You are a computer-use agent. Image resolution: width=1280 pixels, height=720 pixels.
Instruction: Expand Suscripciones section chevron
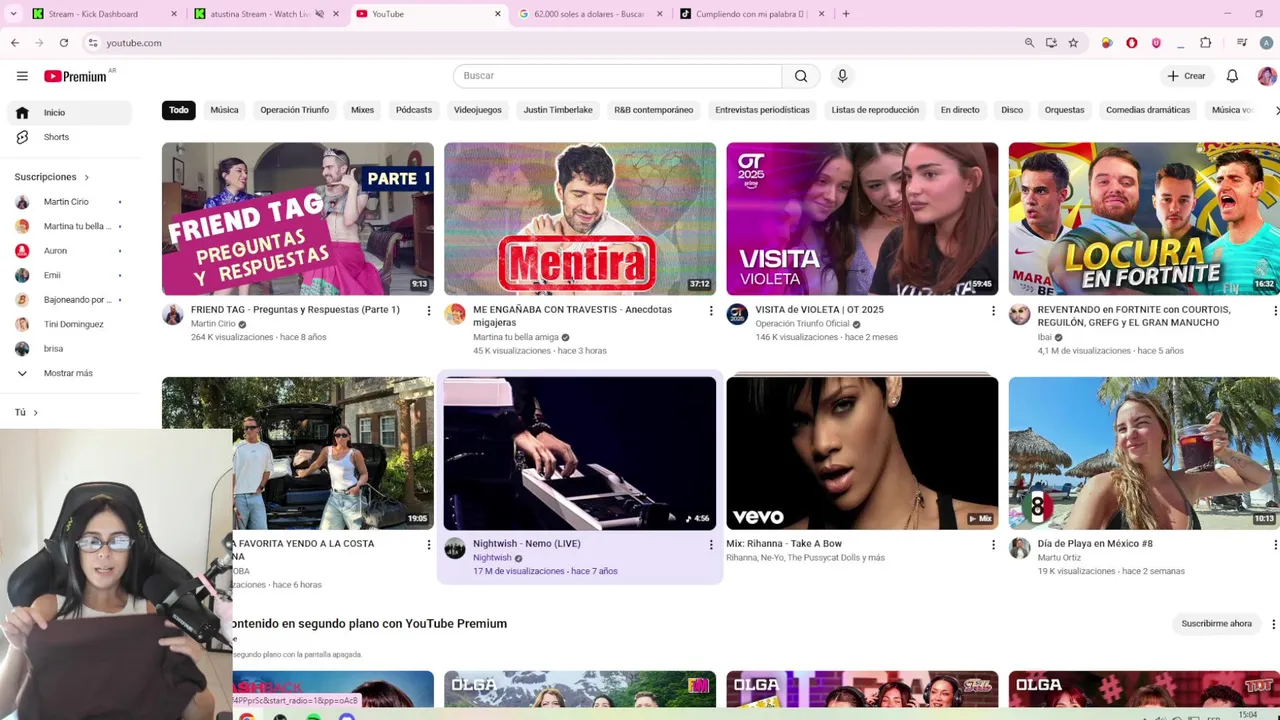tap(86, 177)
